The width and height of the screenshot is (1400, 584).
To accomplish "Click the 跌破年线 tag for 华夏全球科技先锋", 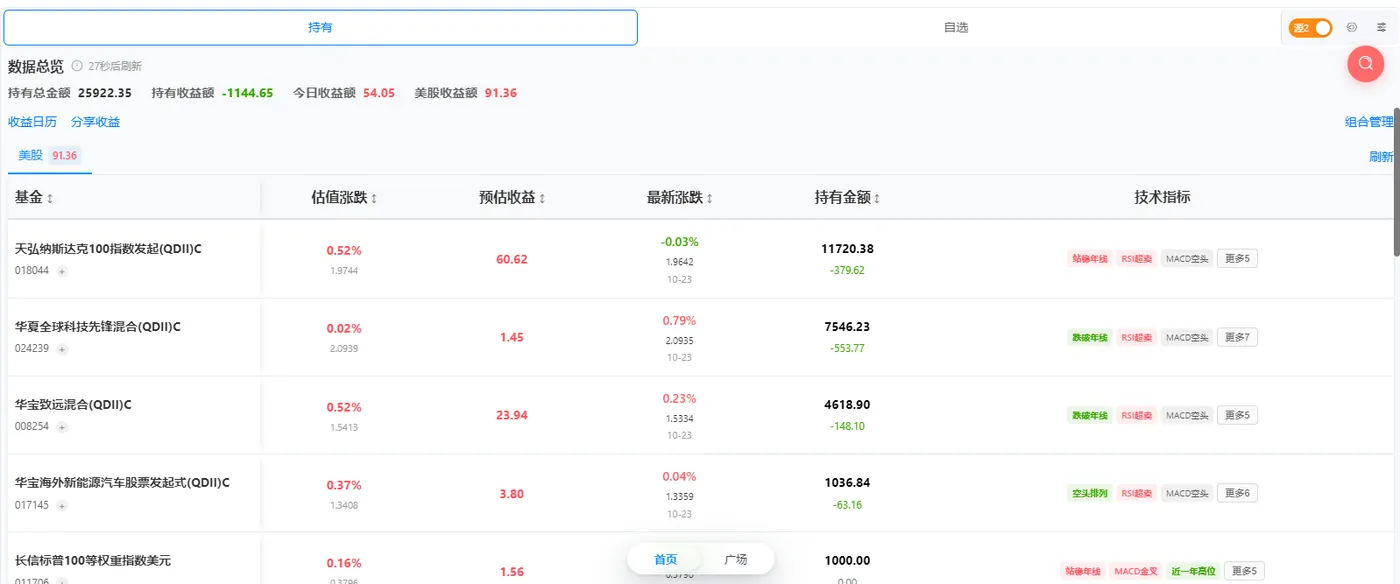I will coord(1089,337).
